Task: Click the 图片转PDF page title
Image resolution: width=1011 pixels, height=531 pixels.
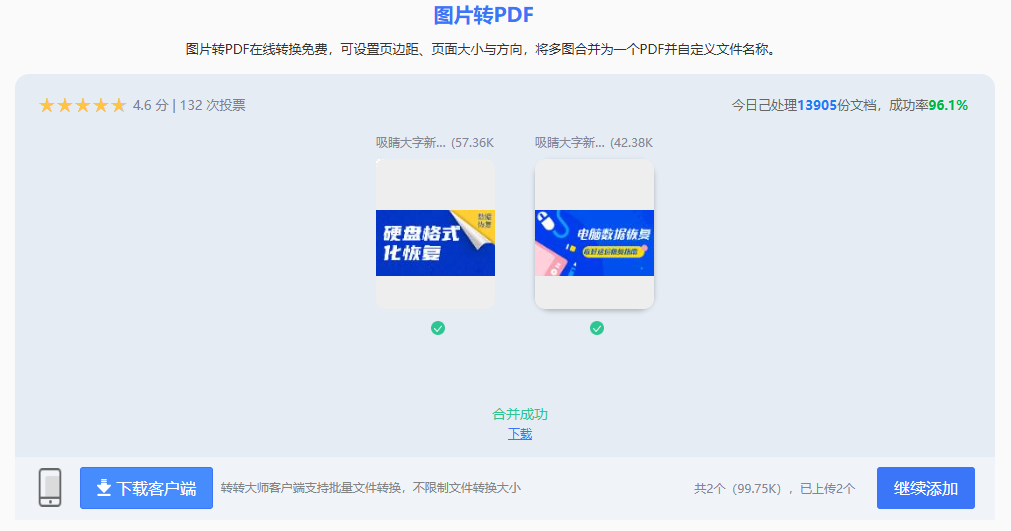Action: tap(484, 15)
